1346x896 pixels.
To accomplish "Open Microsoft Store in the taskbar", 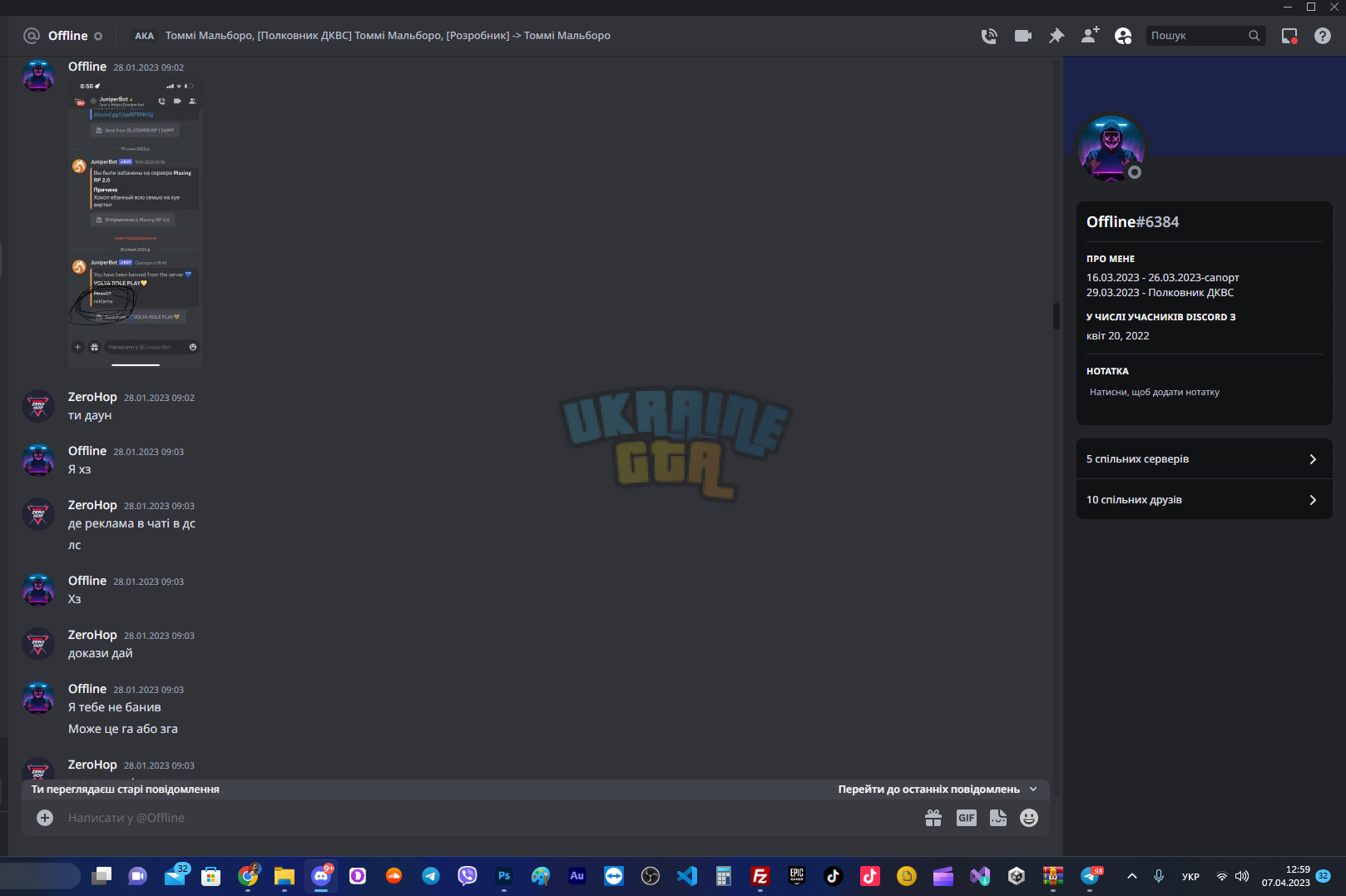I will pos(211,876).
